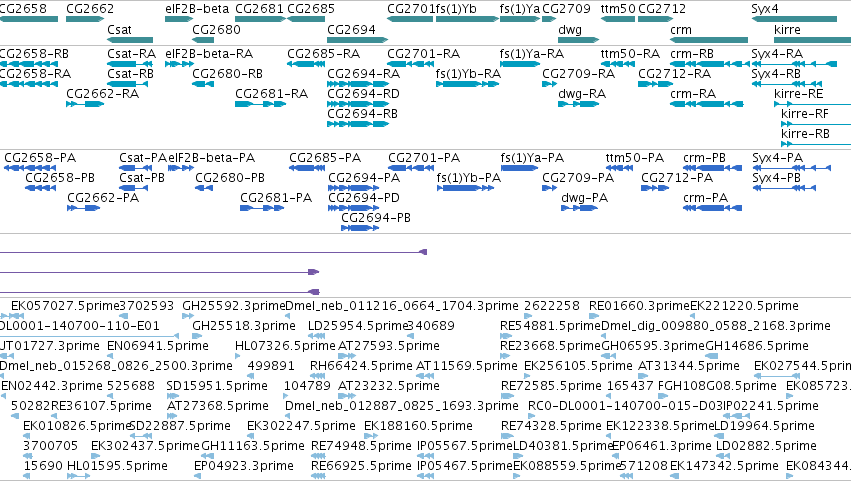
Task: Click transcript fs(1)Ya-RA
Action: click(520, 64)
